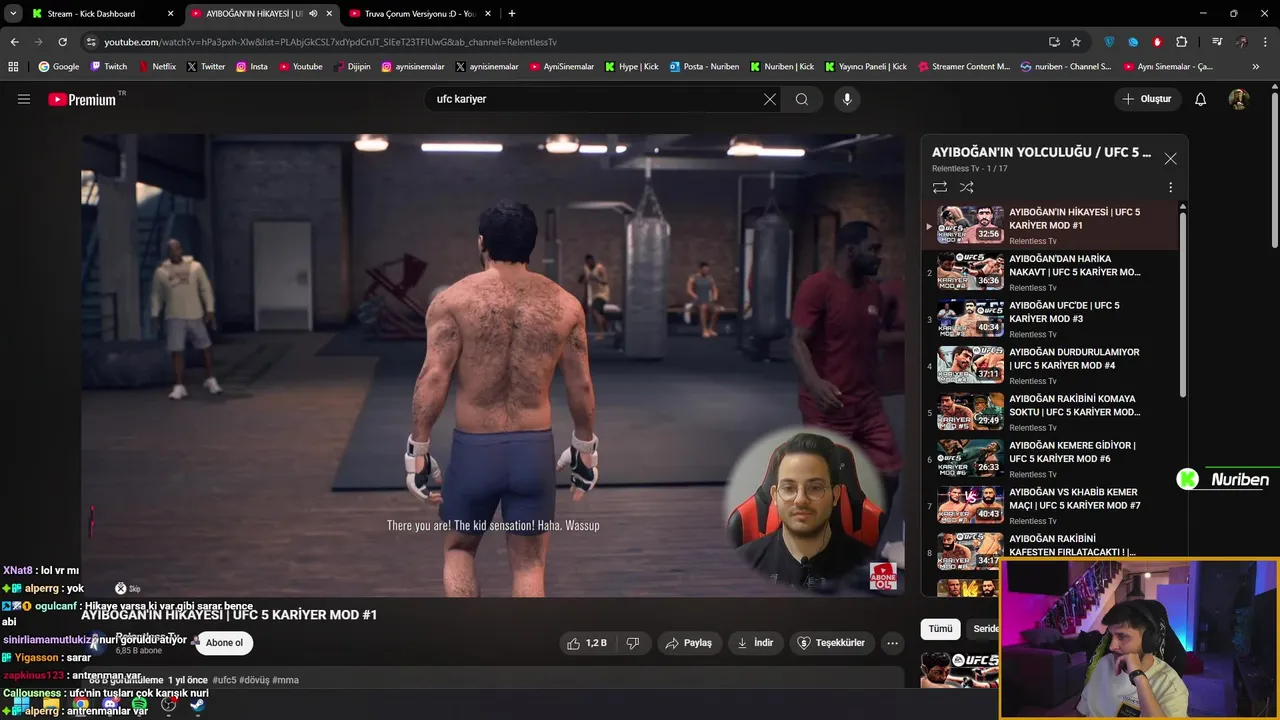
Task: Open the Apps grid in bookmarks bar
Action: tap(13, 67)
